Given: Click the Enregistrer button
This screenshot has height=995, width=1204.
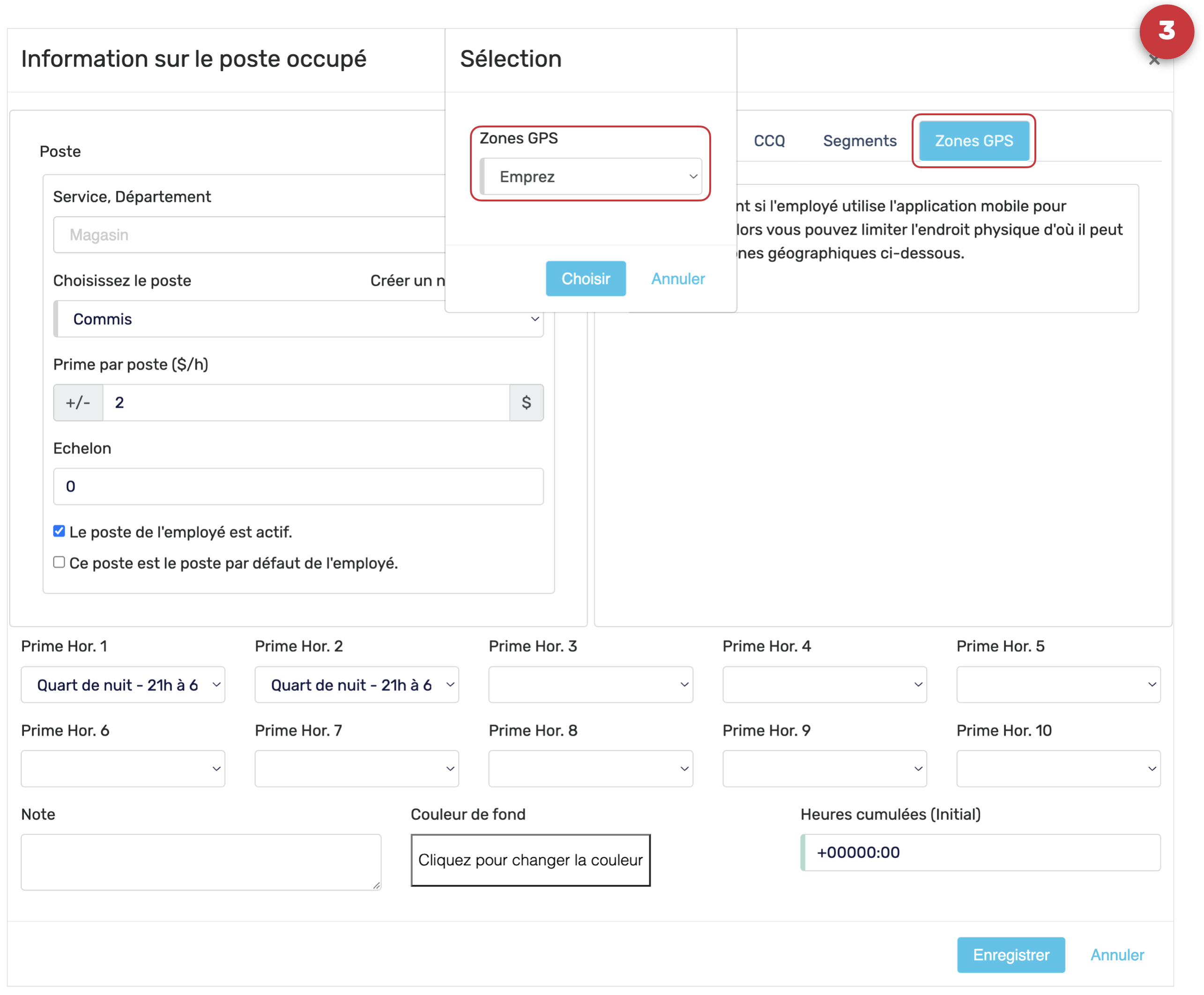Looking at the screenshot, I should [x=1011, y=954].
